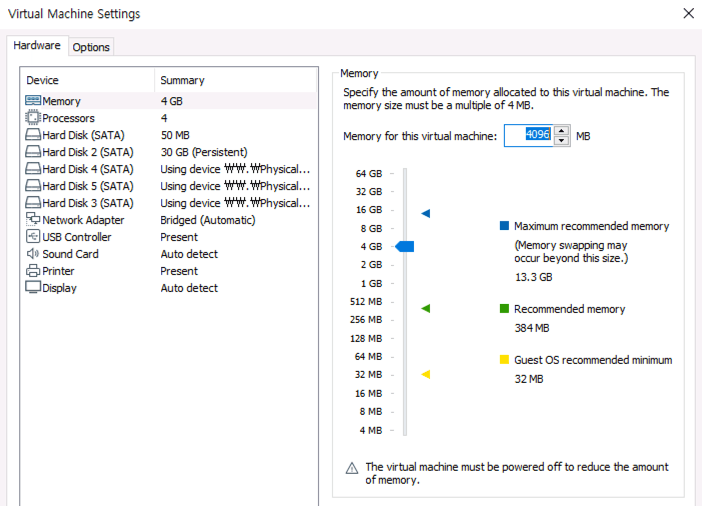Click the Network Adapter icon
Viewport: 702px width, 506px height.
(x=33, y=220)
